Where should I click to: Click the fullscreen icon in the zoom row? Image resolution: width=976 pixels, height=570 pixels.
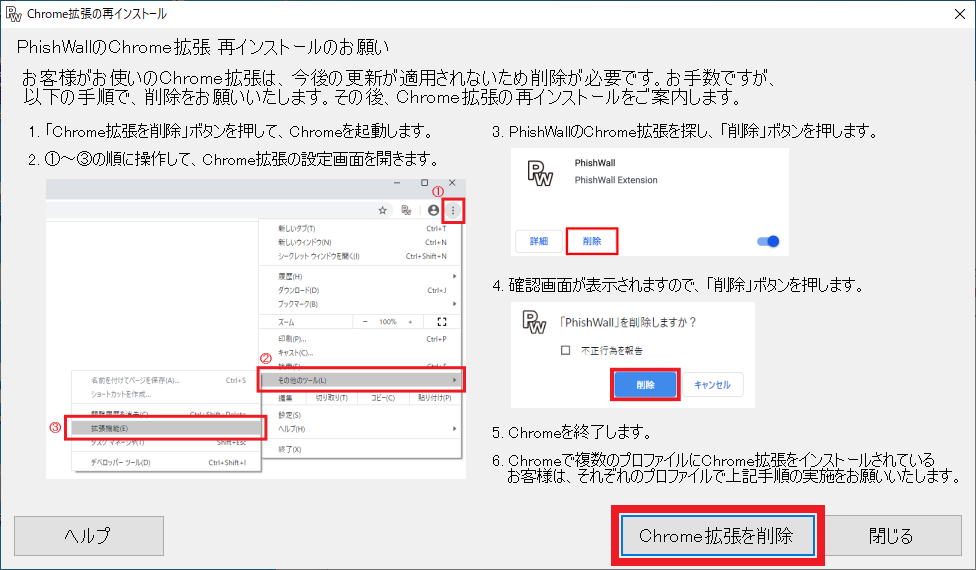pos(442,322)
